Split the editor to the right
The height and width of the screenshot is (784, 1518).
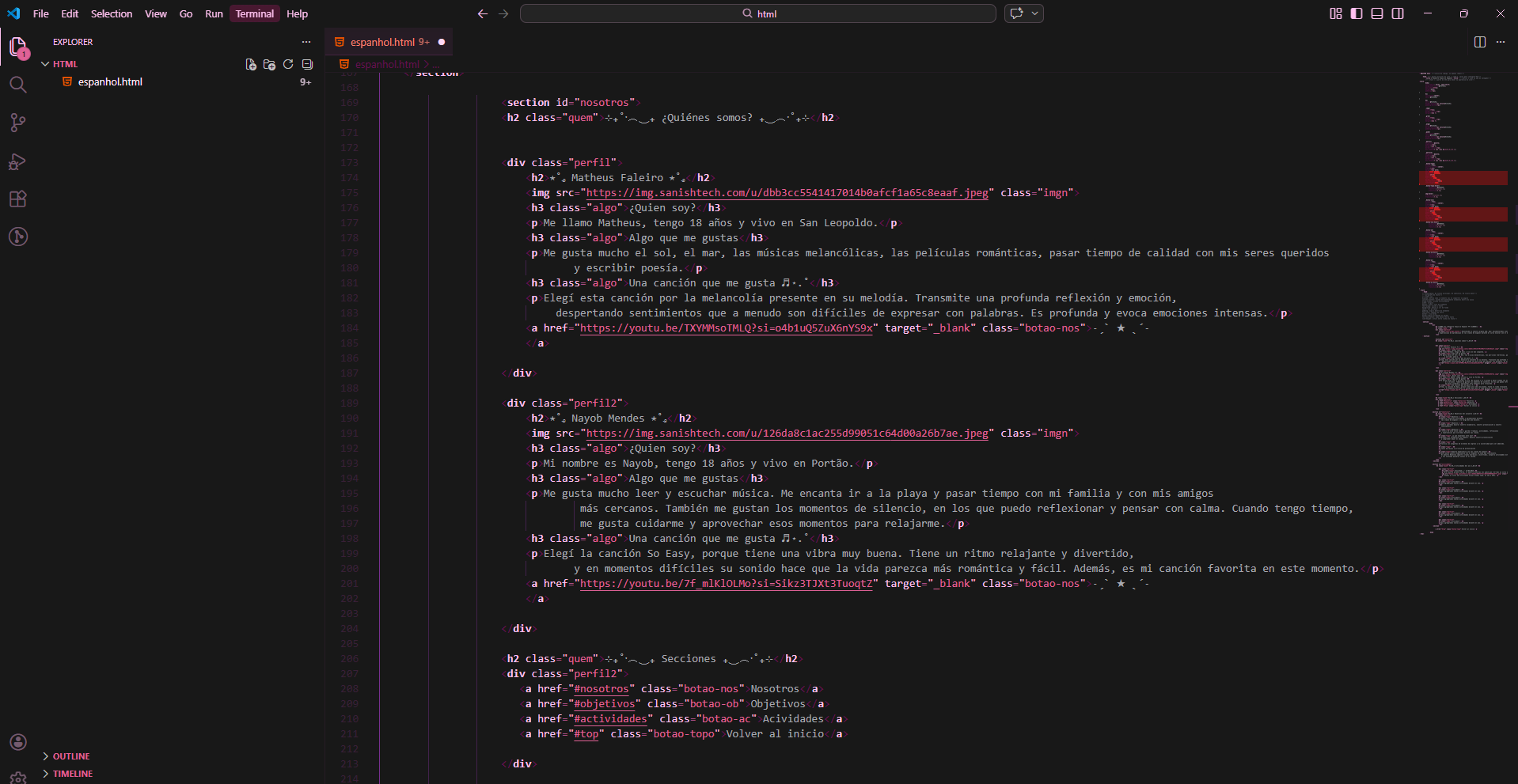coord(1479,42)
